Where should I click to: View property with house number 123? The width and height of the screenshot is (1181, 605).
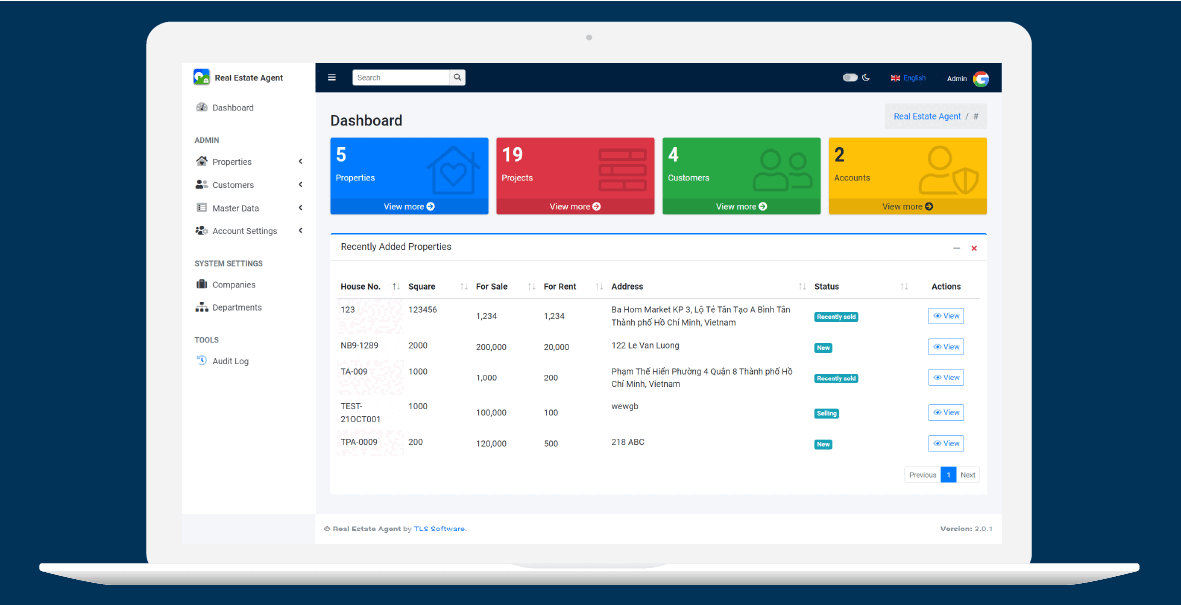pos(946,316)
